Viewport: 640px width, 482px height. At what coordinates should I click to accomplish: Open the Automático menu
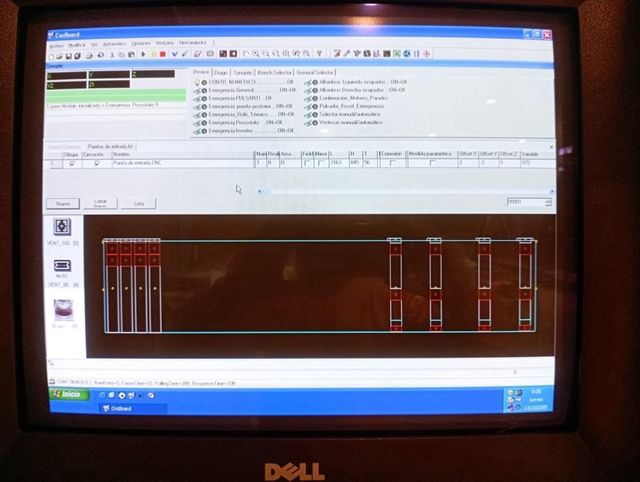[114, 44]
